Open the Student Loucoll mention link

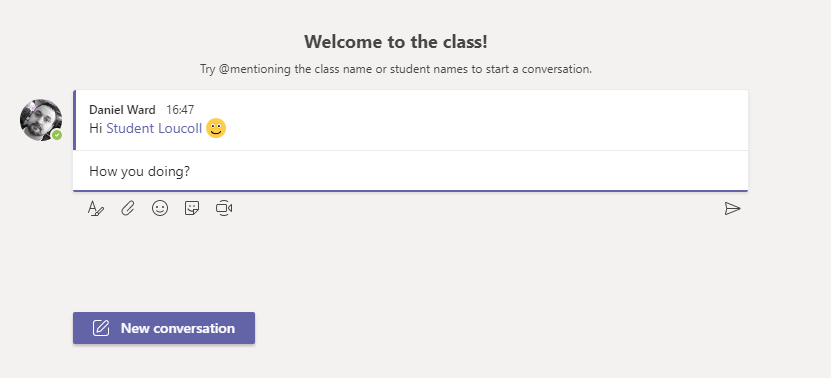pos(154,128)
